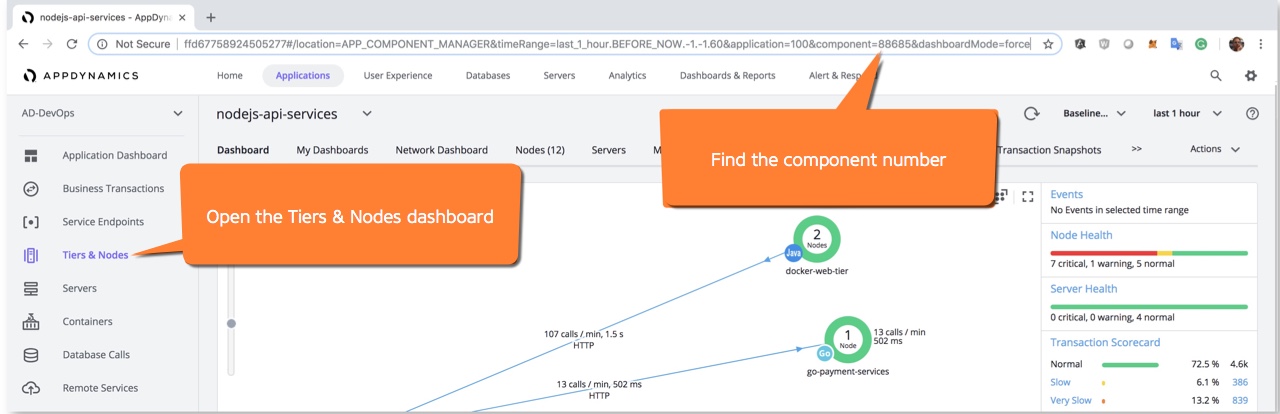Switch to the Network Dashboard tab
Image resolution: width=1280 pixels, height=414 pixels.
(x=441, y=150)
